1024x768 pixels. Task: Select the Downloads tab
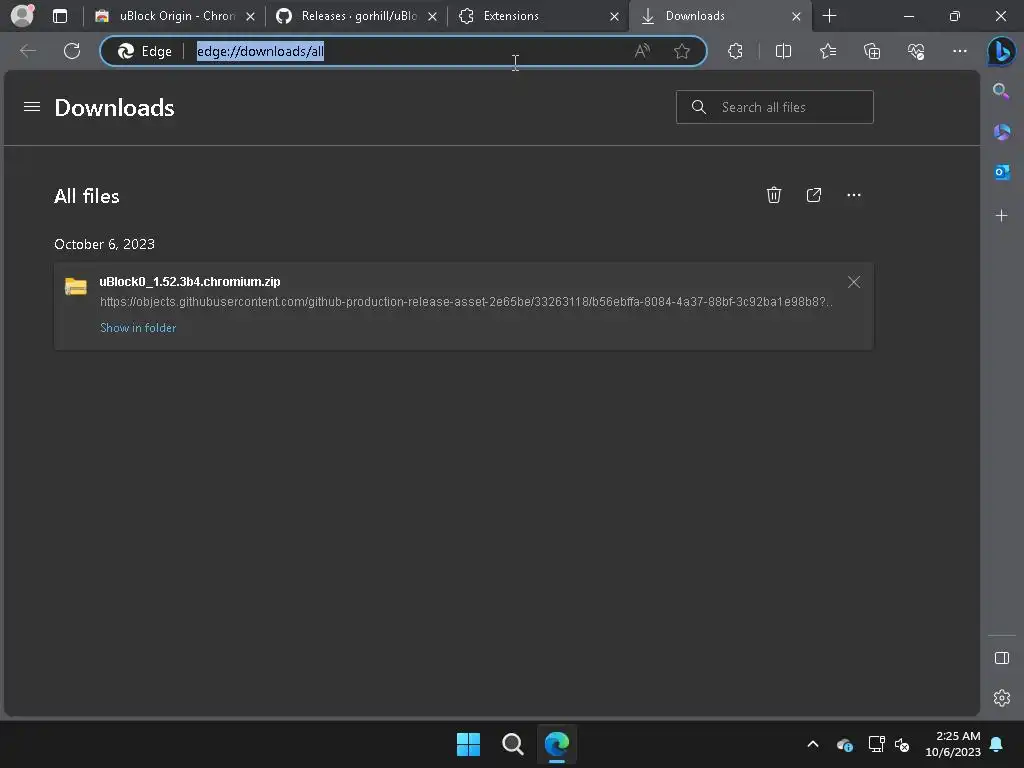pyautogui.click(x=721, y=16)
